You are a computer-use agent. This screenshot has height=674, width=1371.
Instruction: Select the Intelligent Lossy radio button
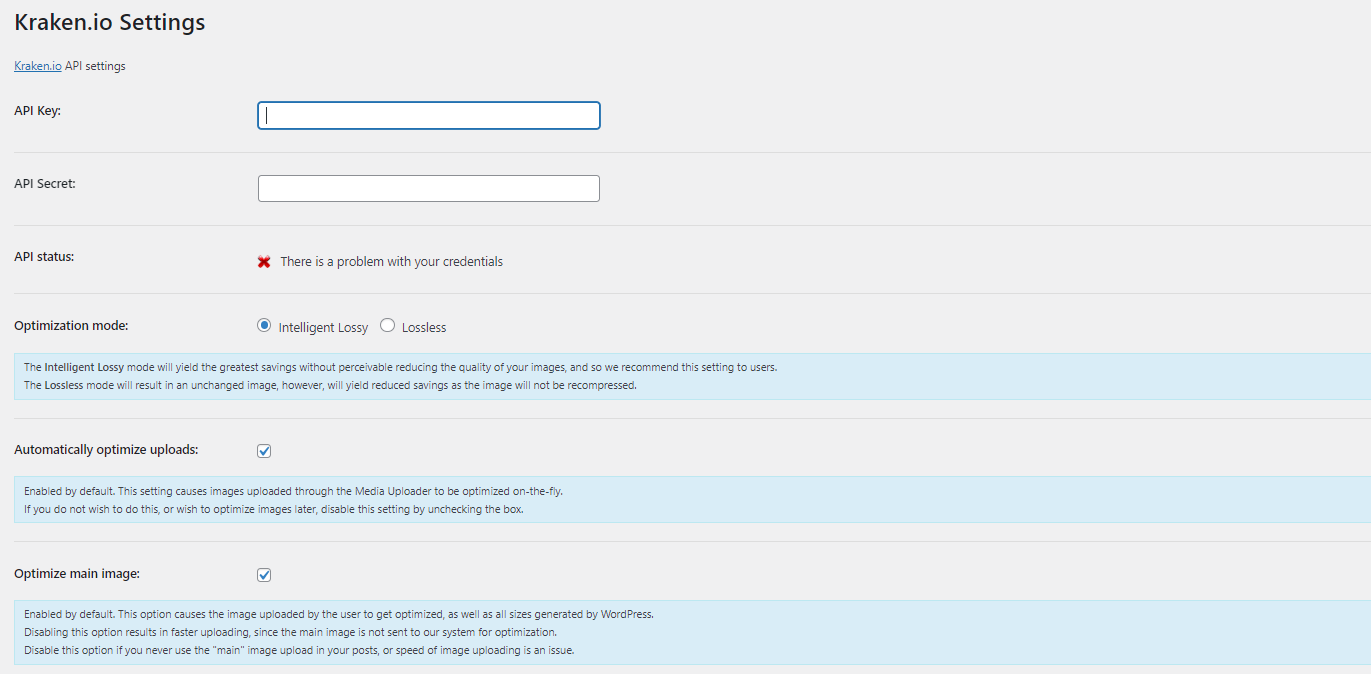tap(264, 325)
